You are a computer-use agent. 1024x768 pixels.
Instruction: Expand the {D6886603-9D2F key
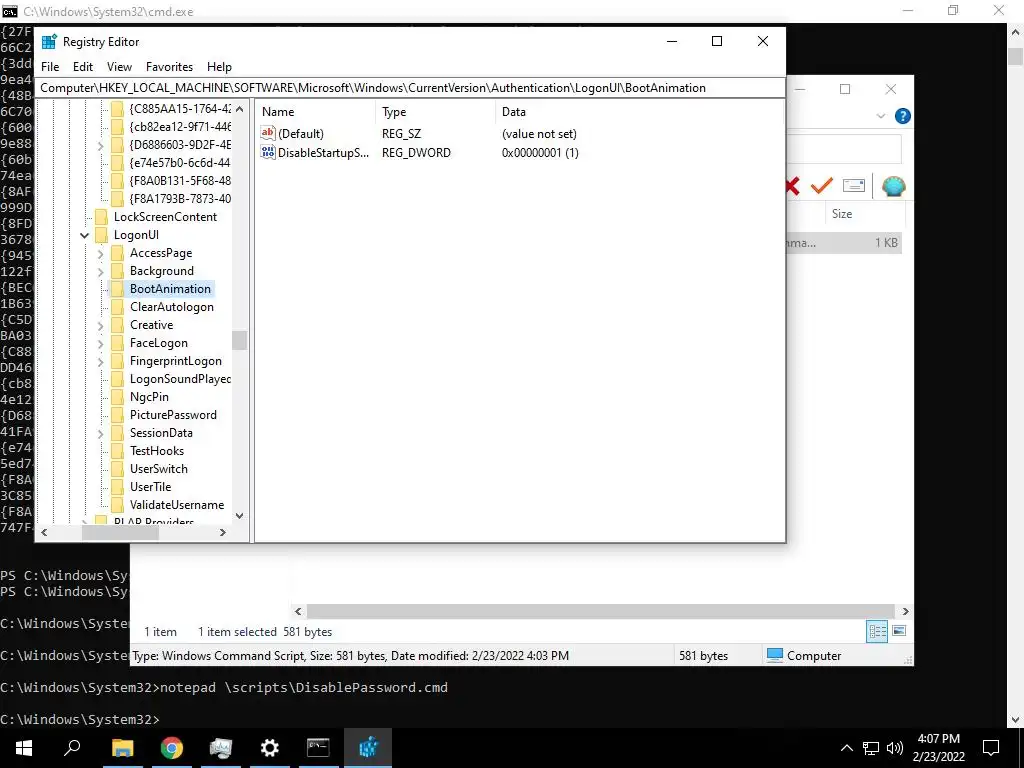(100, 145)
